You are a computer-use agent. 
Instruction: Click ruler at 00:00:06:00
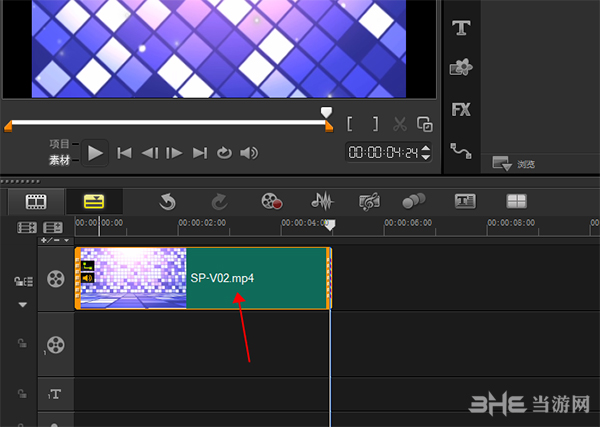(408, 223)
